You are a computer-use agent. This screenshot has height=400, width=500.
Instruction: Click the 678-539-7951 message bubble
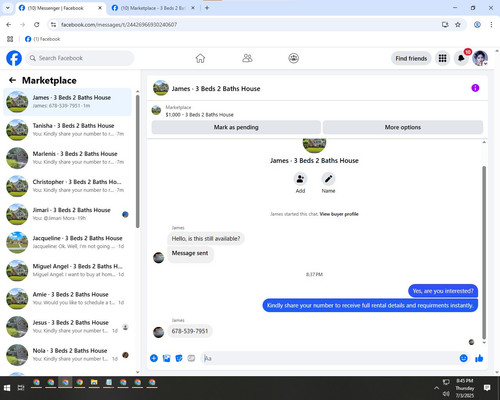(x=190, y=331)
